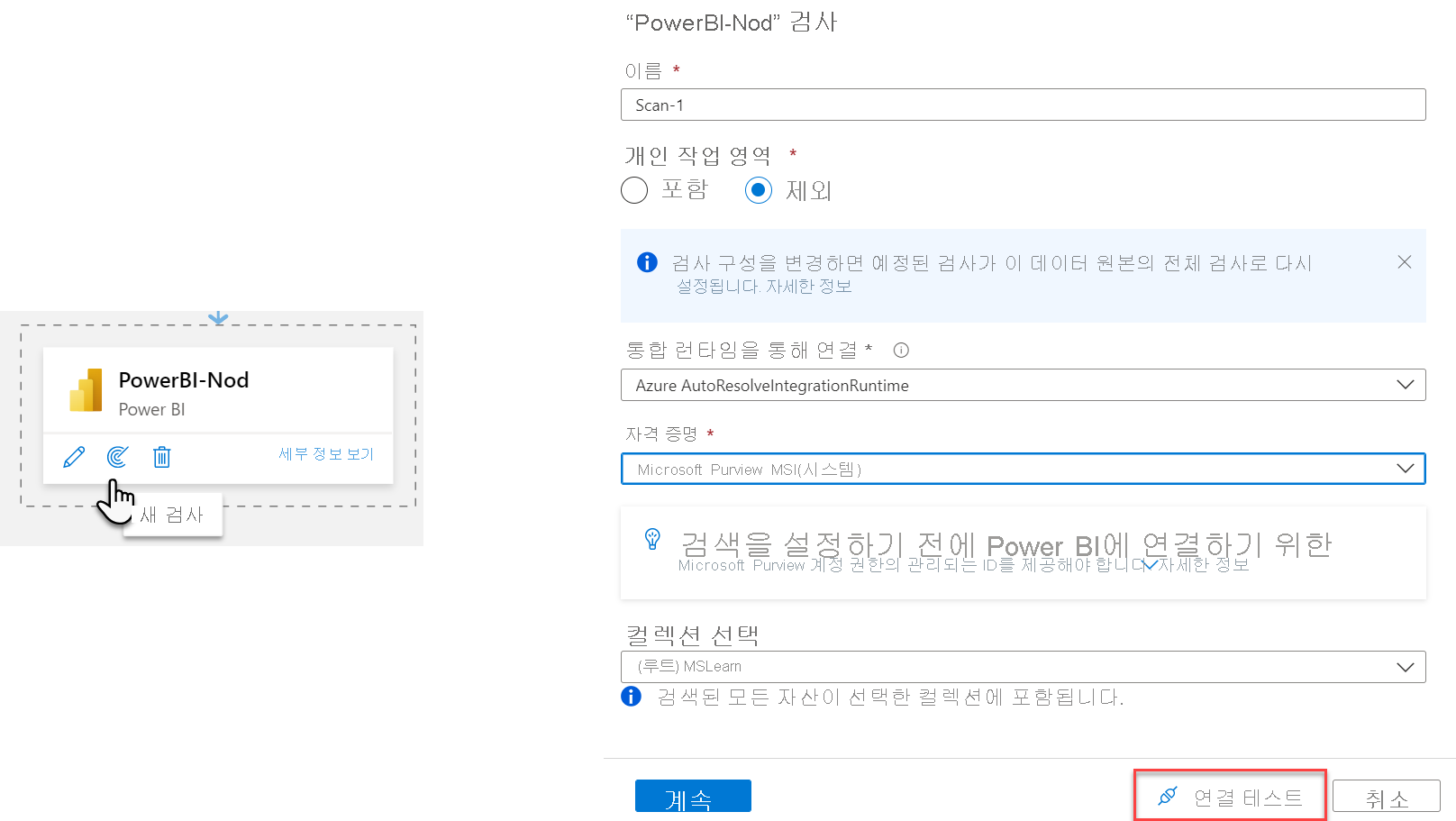
Task: Click the info icon beside 통합 런타임을 통해 연결
Action: (x=901, y=351)
